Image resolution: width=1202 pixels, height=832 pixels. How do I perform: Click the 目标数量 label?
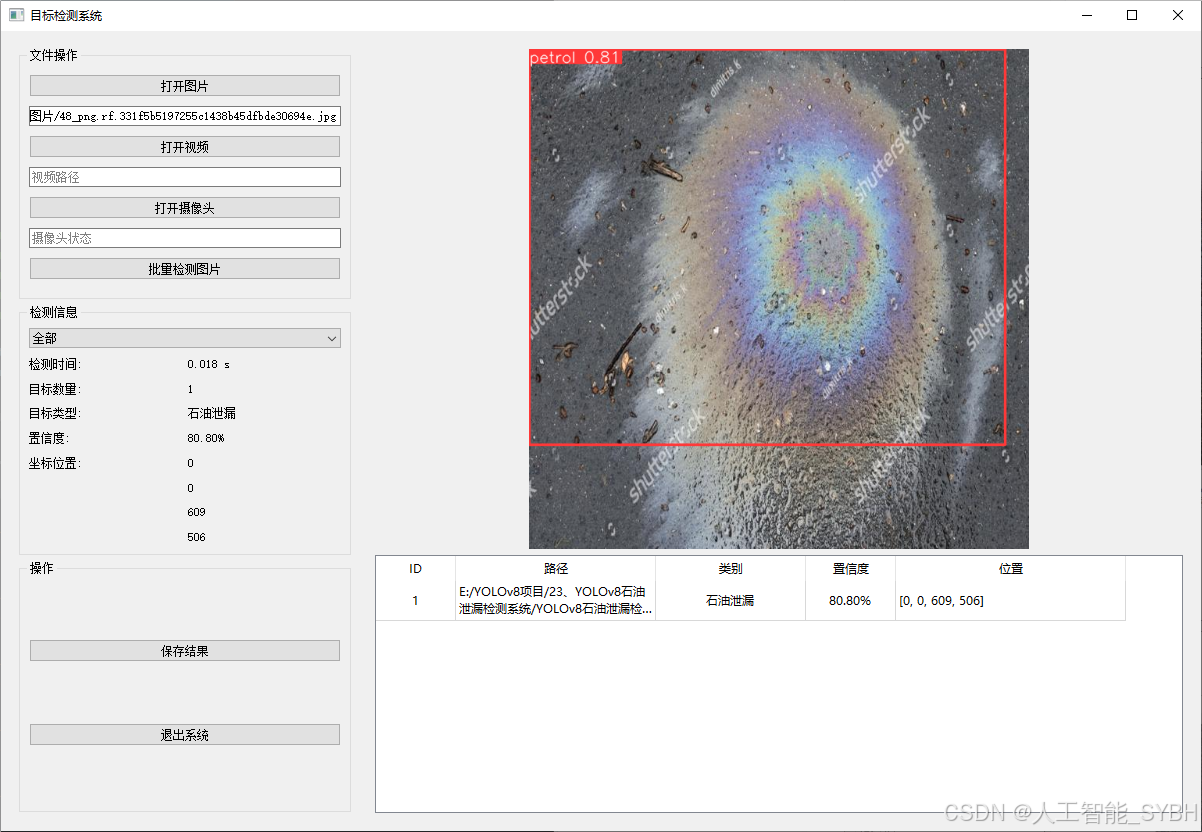coord(54,389)
